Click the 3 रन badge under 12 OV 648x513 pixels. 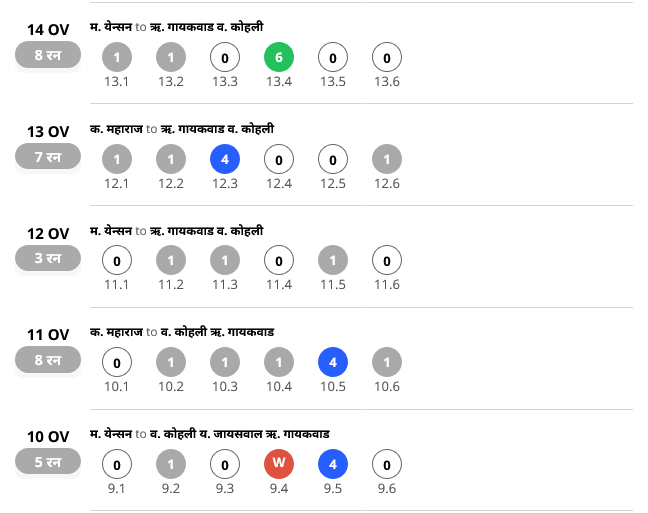47,258
